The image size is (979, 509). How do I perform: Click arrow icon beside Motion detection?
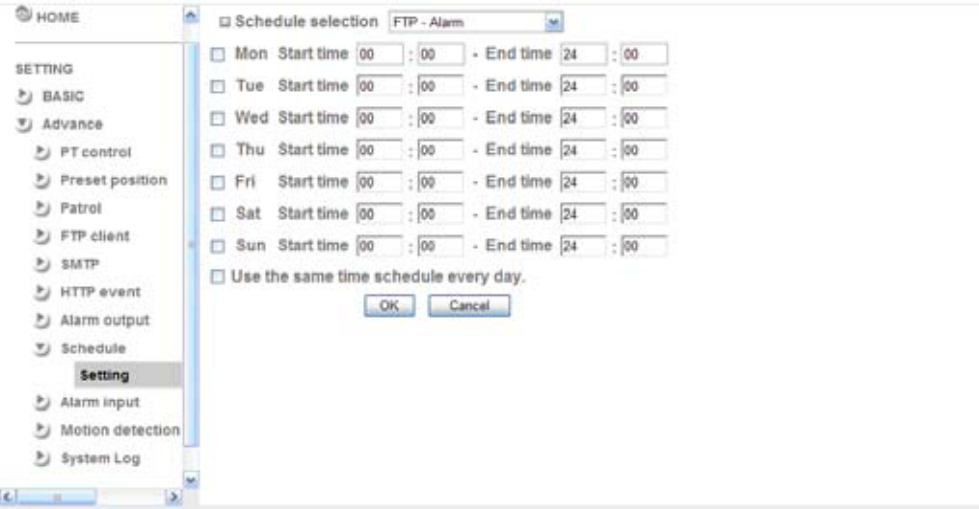point(42,430)
